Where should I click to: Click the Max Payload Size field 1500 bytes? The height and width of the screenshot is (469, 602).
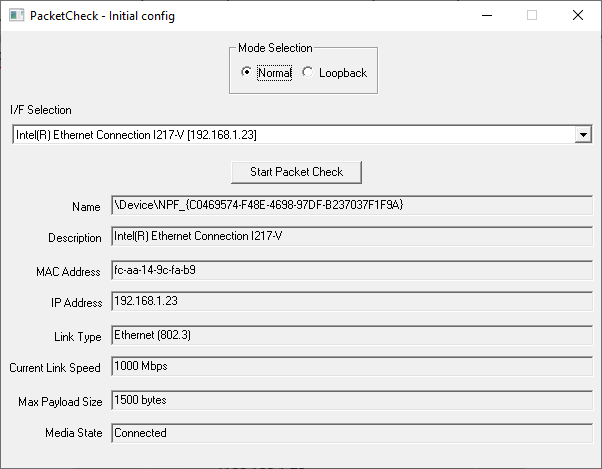352,400
